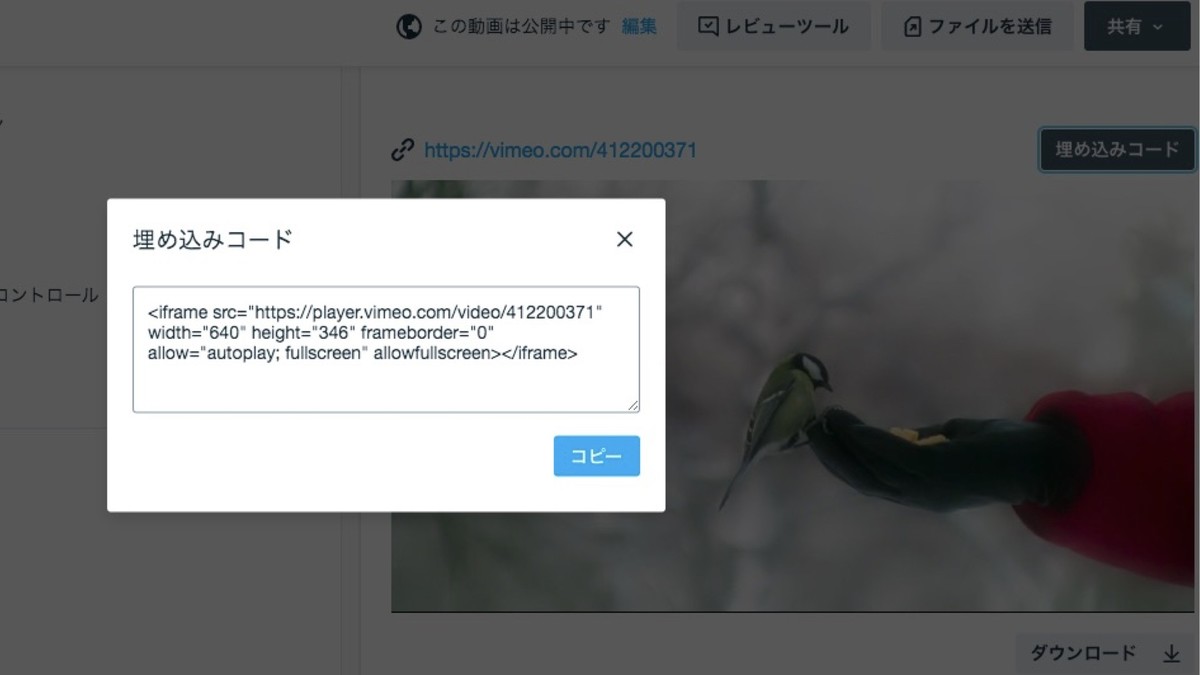Click the 編集 link beside public status

[639, 27]
